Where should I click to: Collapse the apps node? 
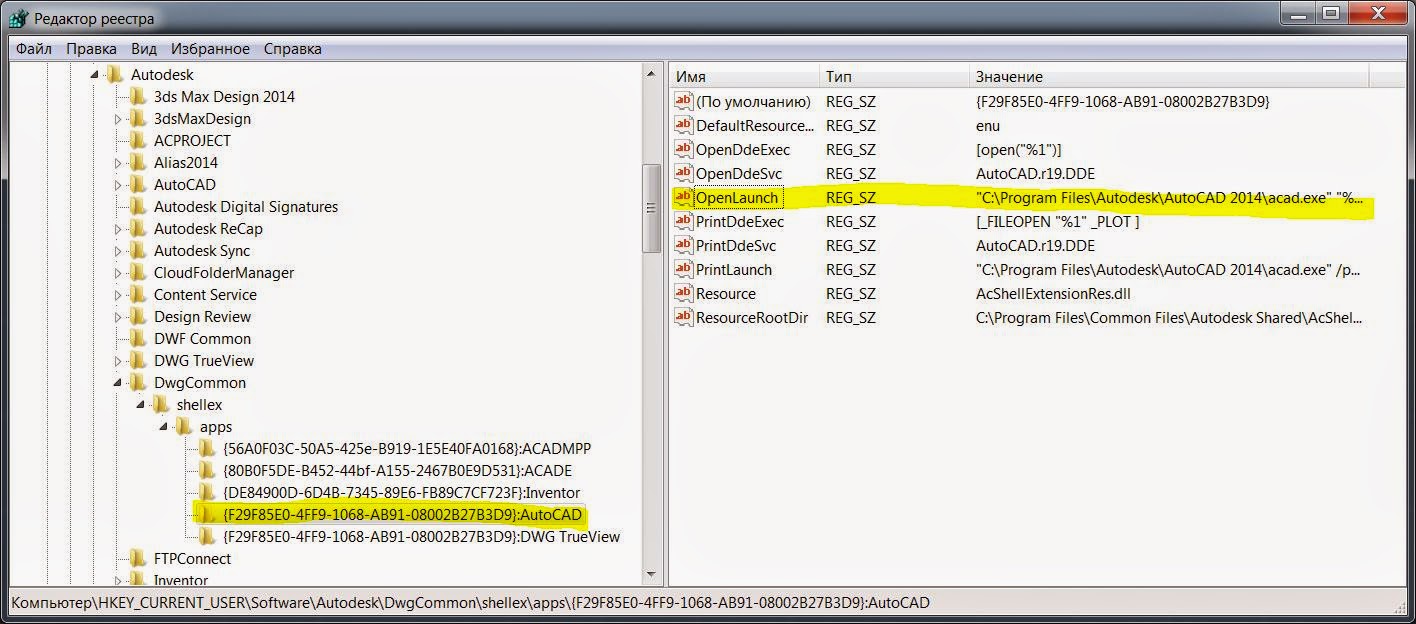click(x=164, y=427)
